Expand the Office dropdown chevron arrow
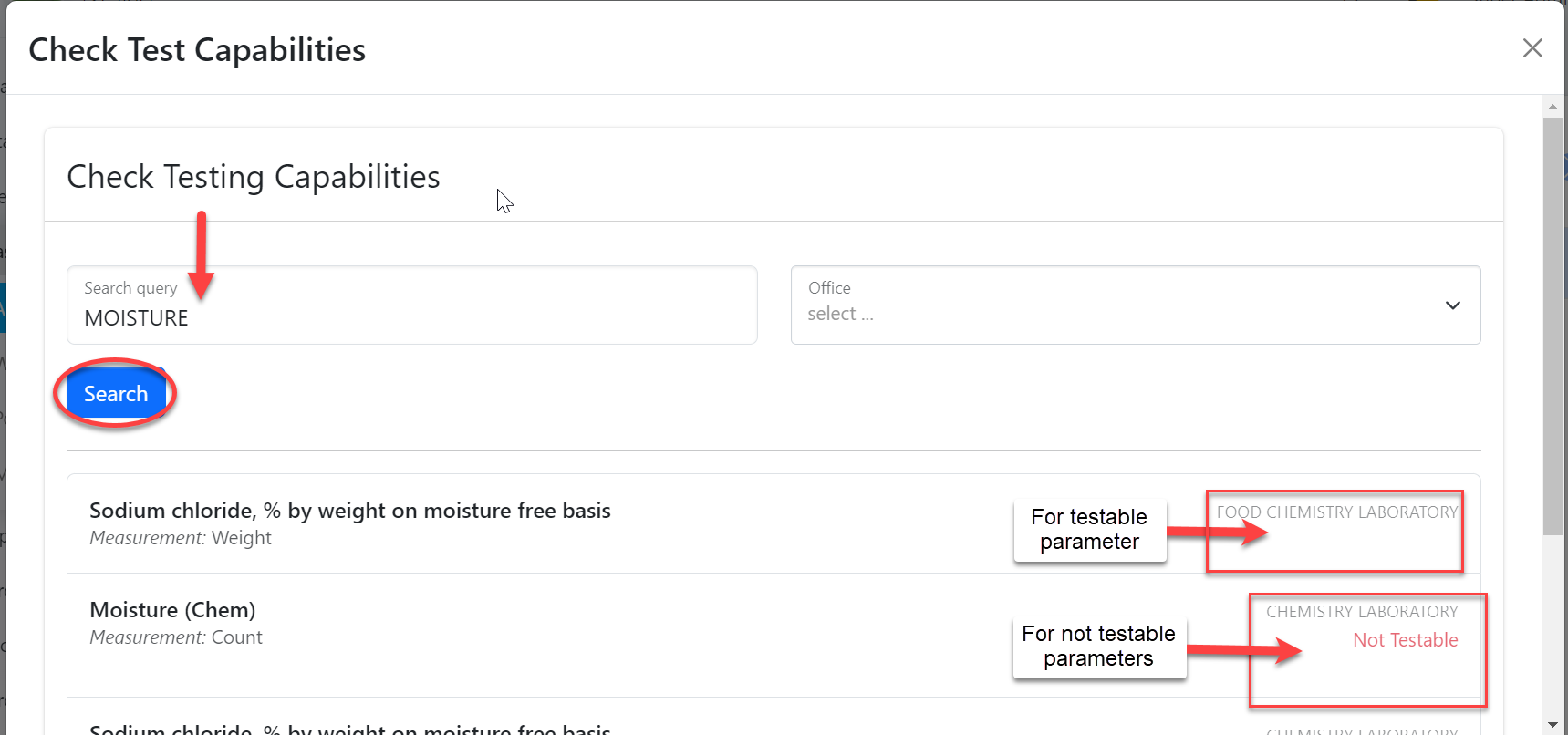 pyautogui.click(x=1453, y=305)
